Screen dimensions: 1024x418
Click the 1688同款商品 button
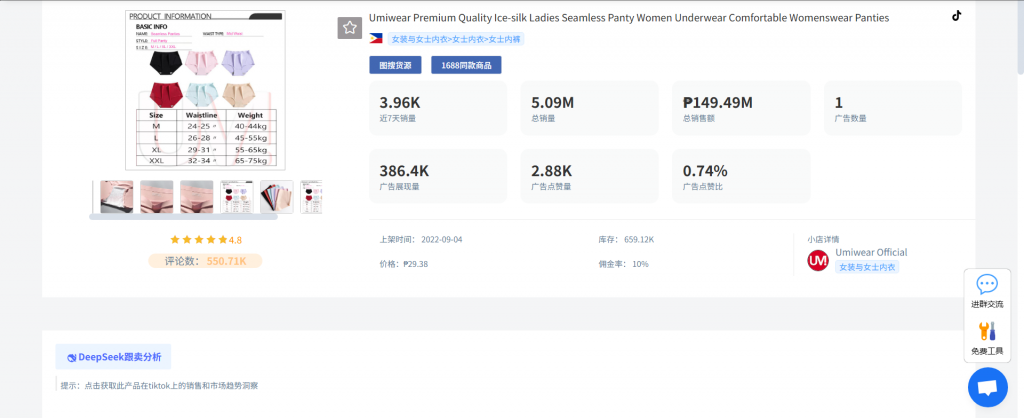click(x=466, y=65)
